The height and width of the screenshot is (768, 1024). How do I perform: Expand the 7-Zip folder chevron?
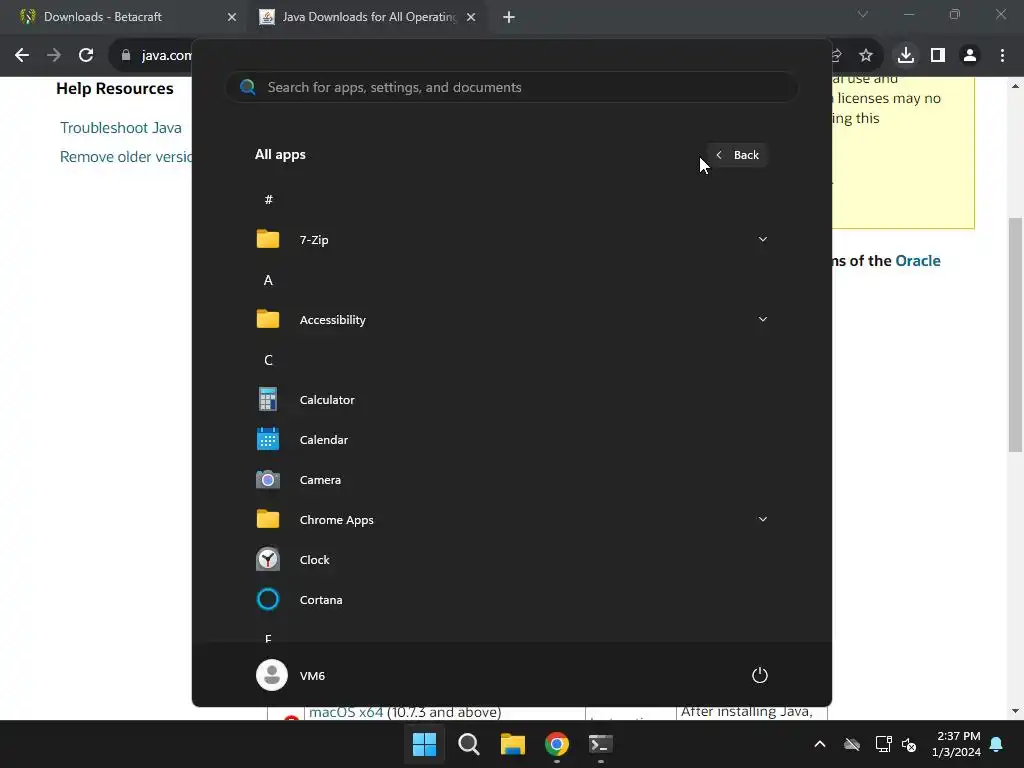tap(762, 240)
